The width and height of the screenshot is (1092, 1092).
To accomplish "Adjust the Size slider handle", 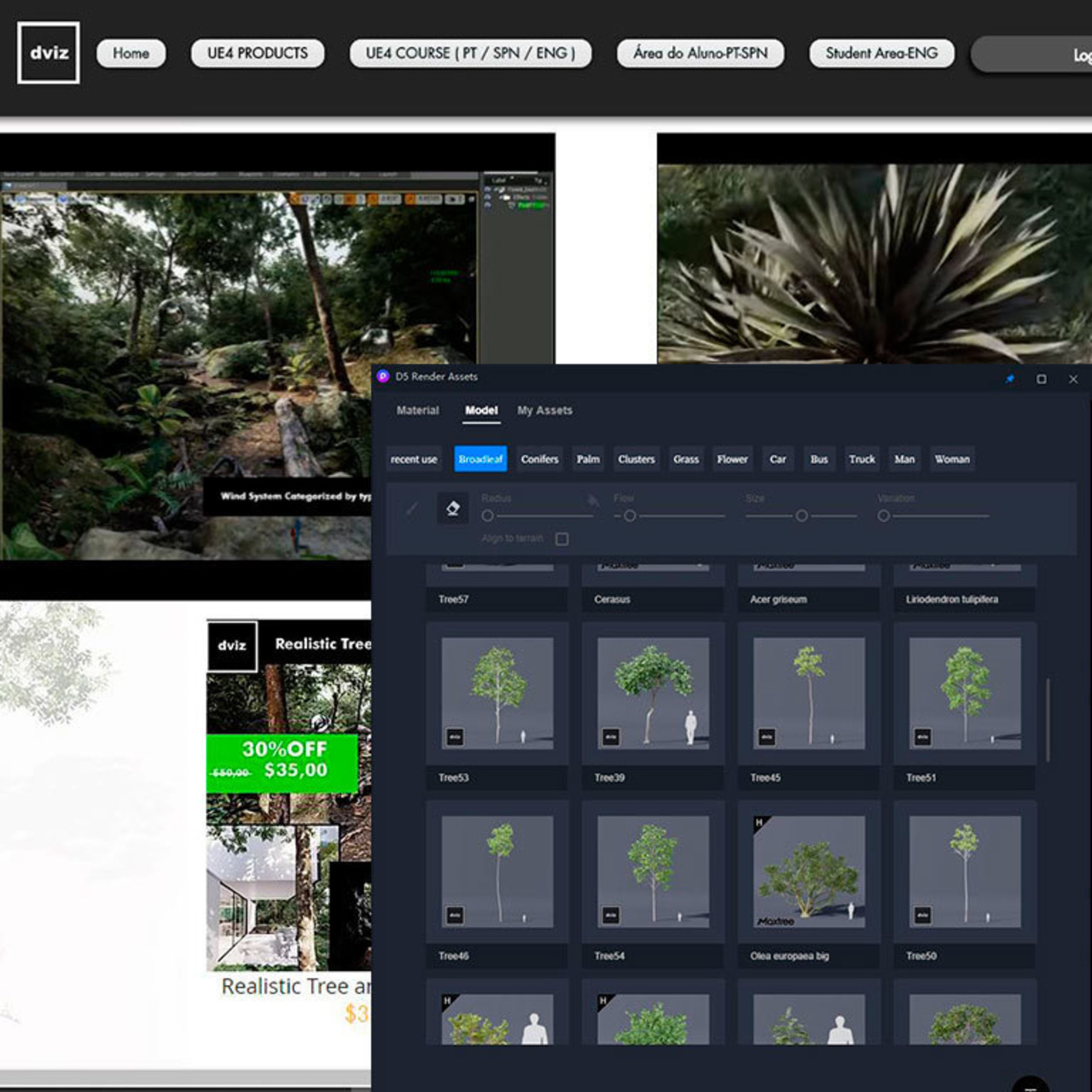I will click(x=802, y=516).
